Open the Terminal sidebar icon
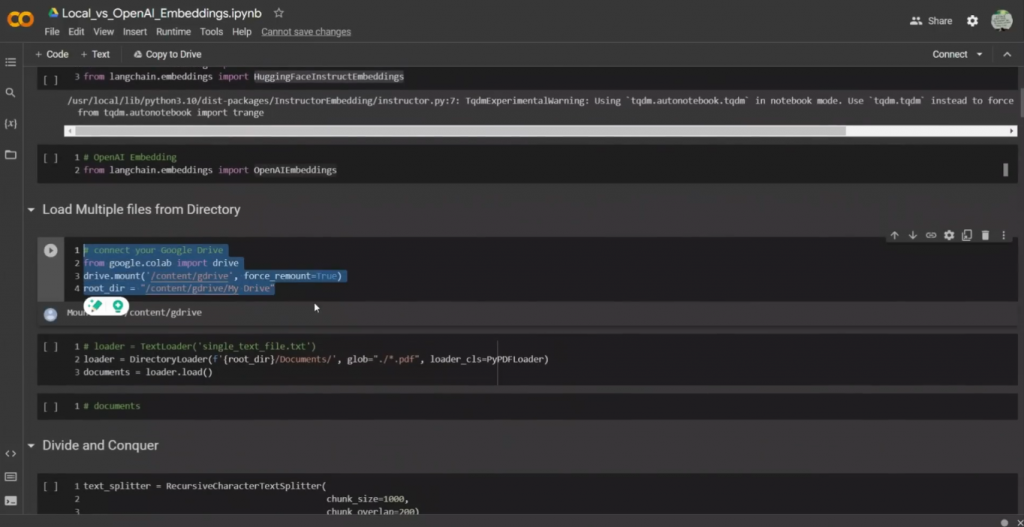Viewport: 1024px width, 527px height. click(x=10, y=501)
